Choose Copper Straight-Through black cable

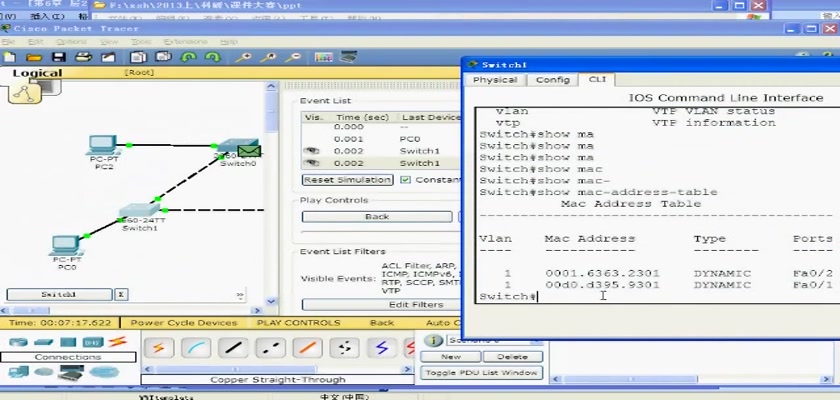[234, 348]
